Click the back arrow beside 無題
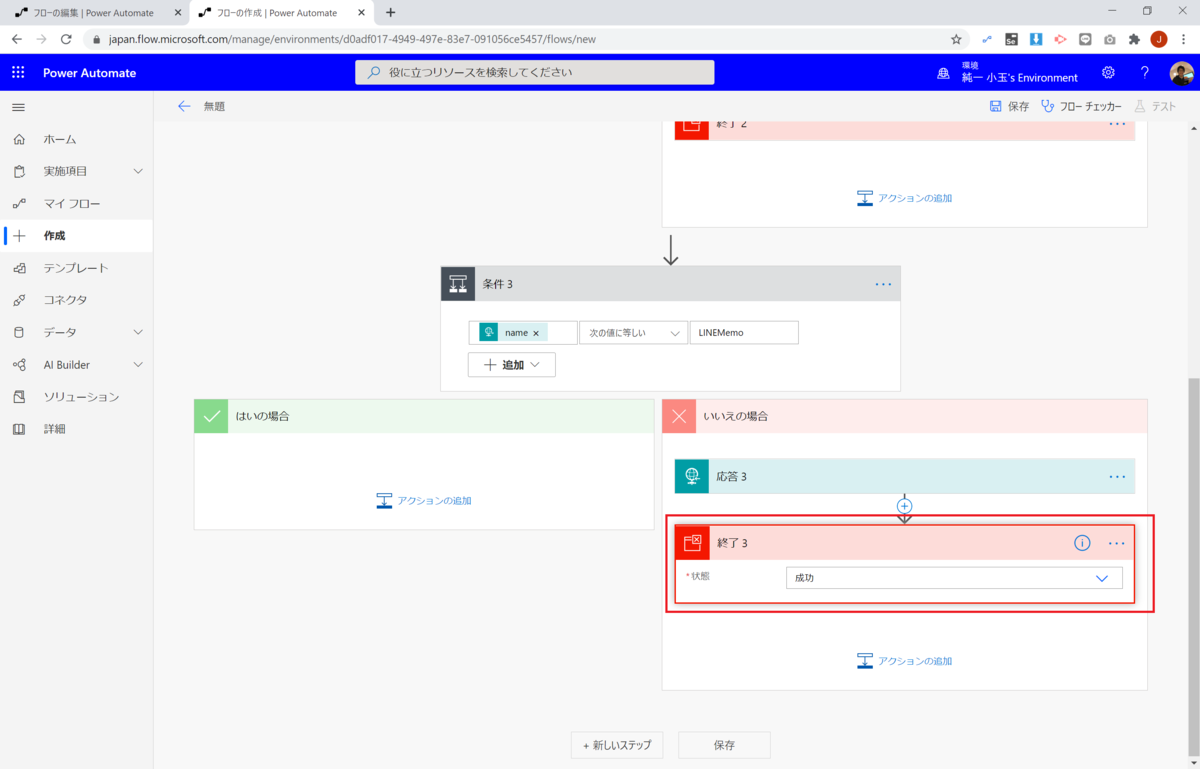1200x769 pixels. [x=184, y=106]
